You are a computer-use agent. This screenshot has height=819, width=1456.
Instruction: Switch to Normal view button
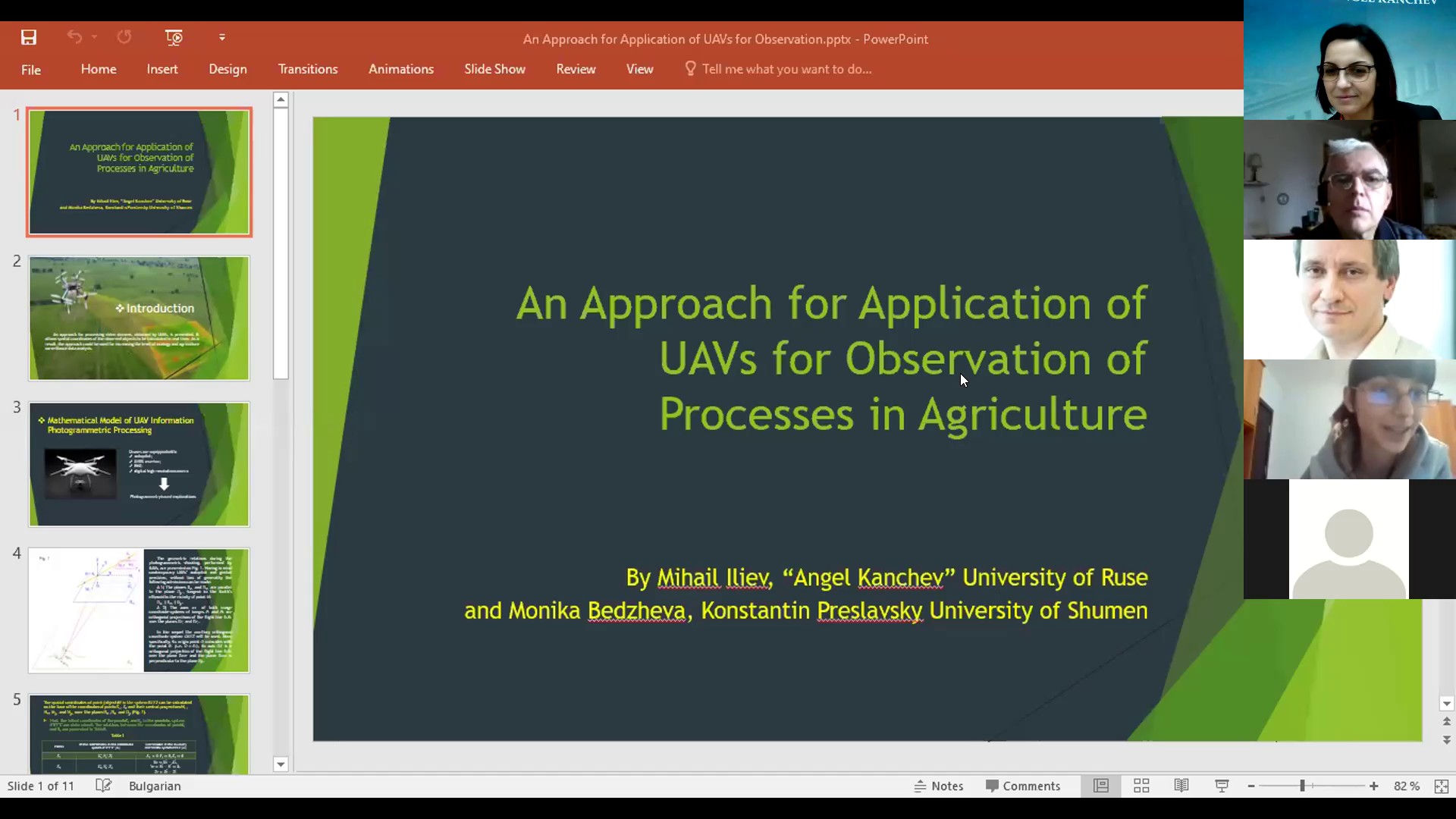pyautogui.click(x=1101, y=786)
